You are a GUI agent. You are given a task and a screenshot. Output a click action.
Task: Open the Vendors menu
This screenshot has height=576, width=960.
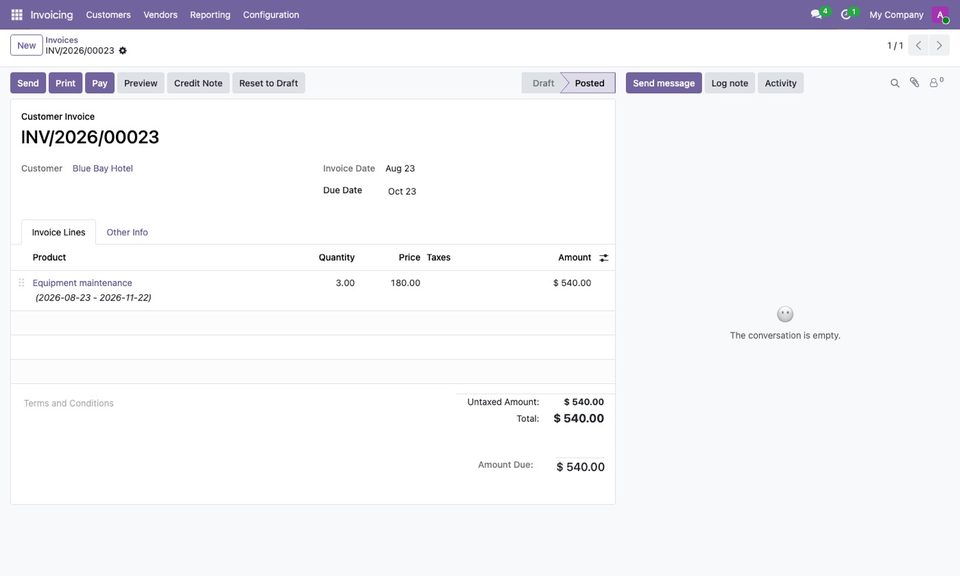tap(160, 15)
